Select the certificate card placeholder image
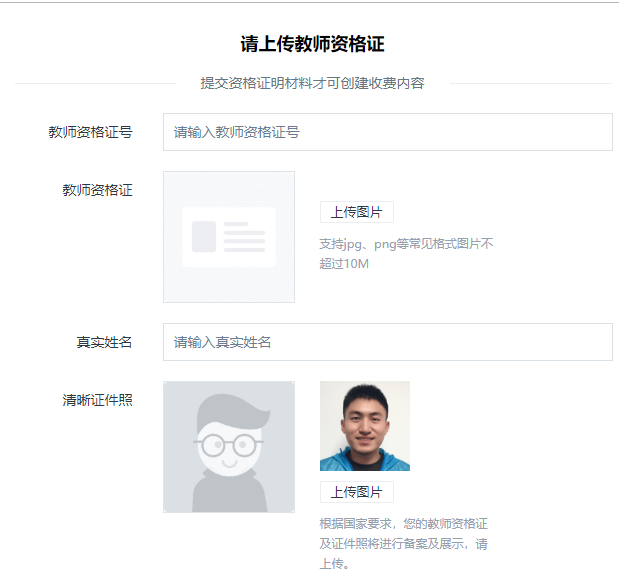The image size is (619, 583). [x=229, y=237]
